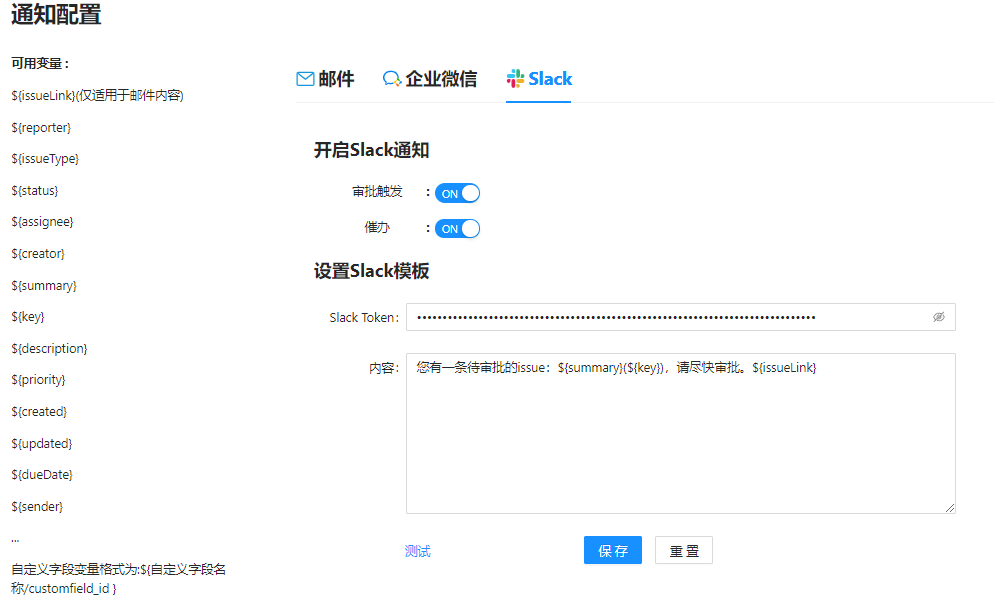Click the mail envelope icon
The width and height of the screenshot is (994, 616).
click(x=305, y=79)
